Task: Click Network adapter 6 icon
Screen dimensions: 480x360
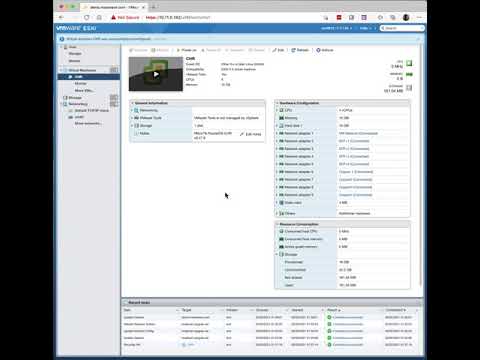Action: (281, 172)
